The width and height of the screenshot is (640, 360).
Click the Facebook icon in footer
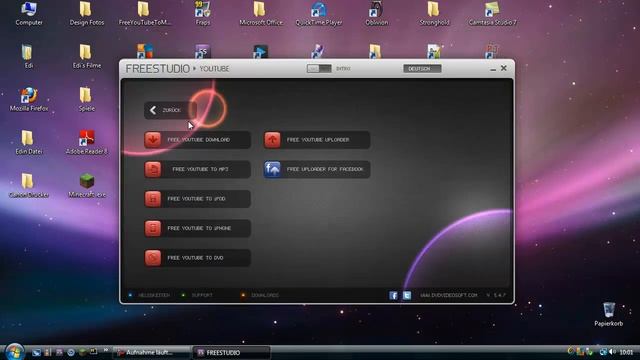pos(393,295)
